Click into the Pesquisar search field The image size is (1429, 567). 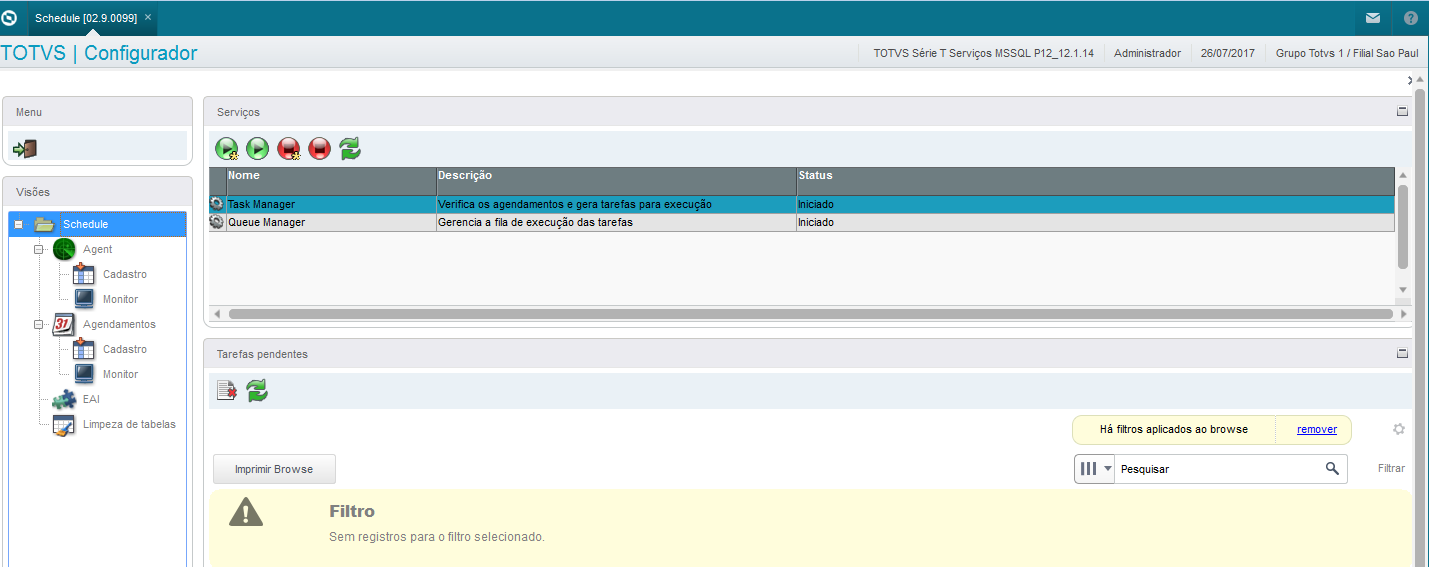(x=1218, y=468)
